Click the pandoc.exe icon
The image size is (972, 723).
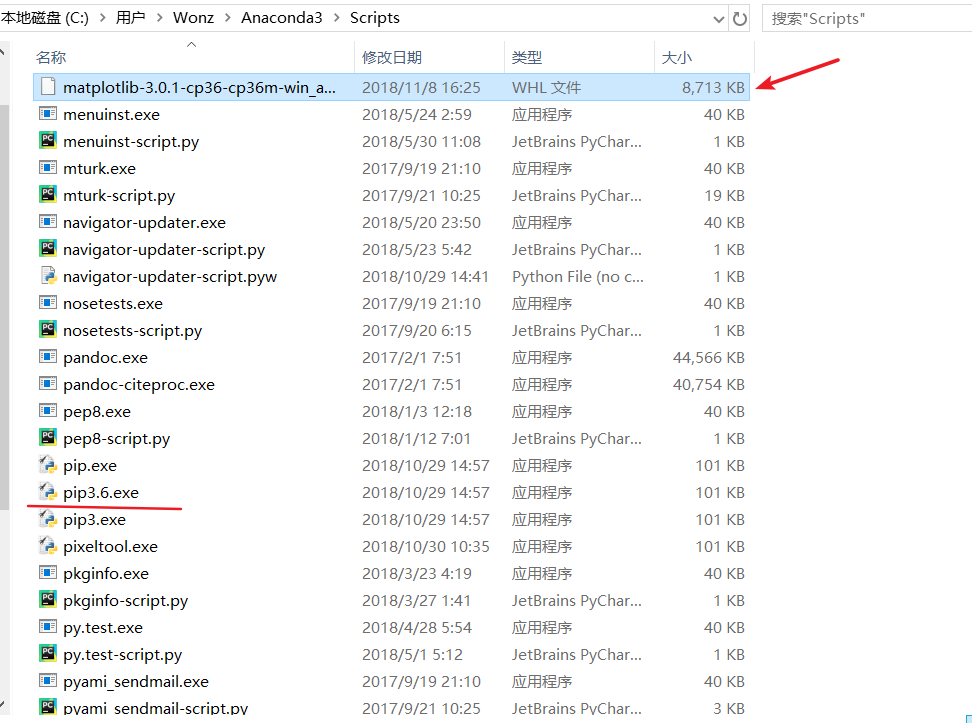48,357
